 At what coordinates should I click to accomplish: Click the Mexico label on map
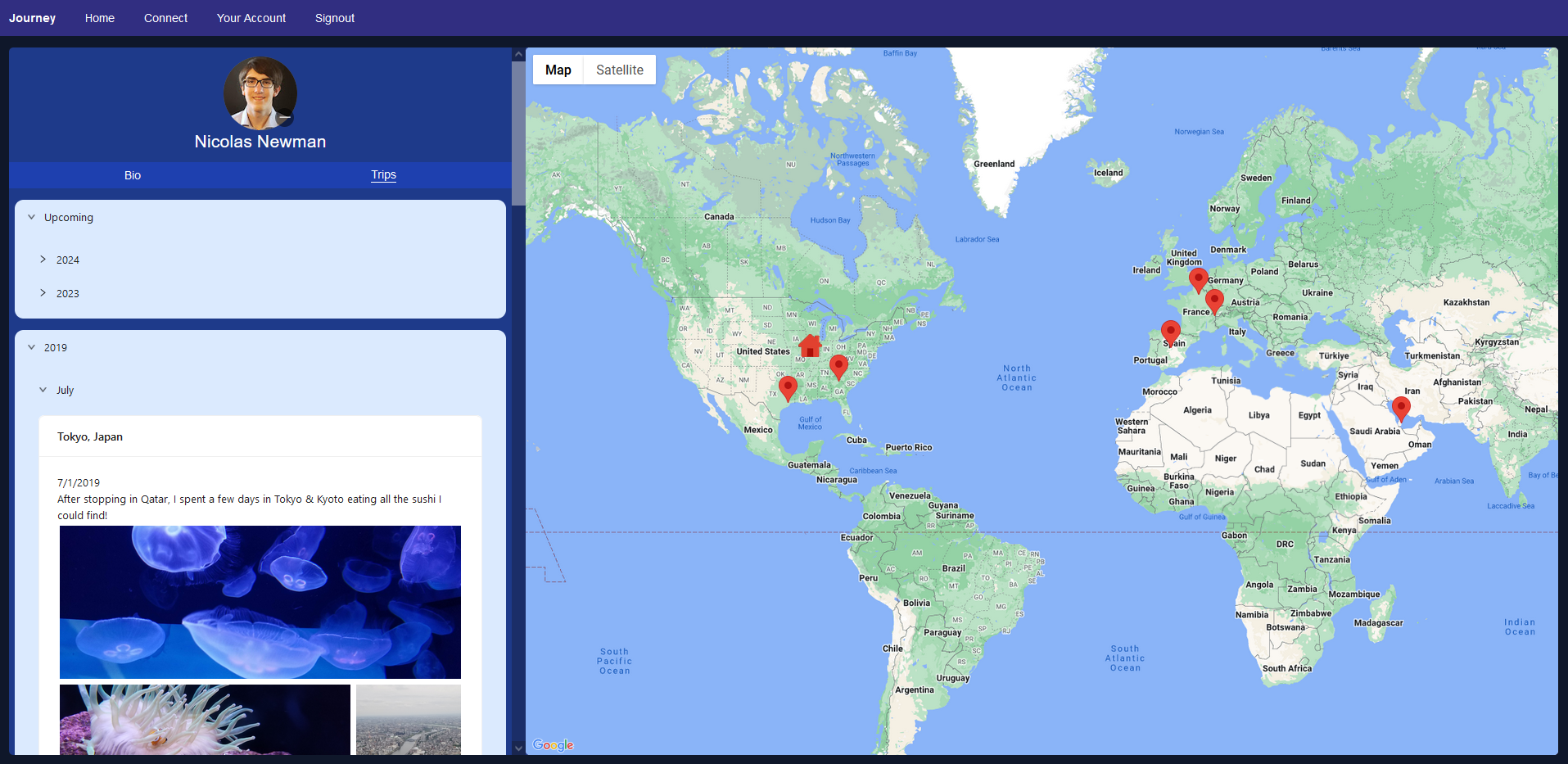[x=758, y=430]
